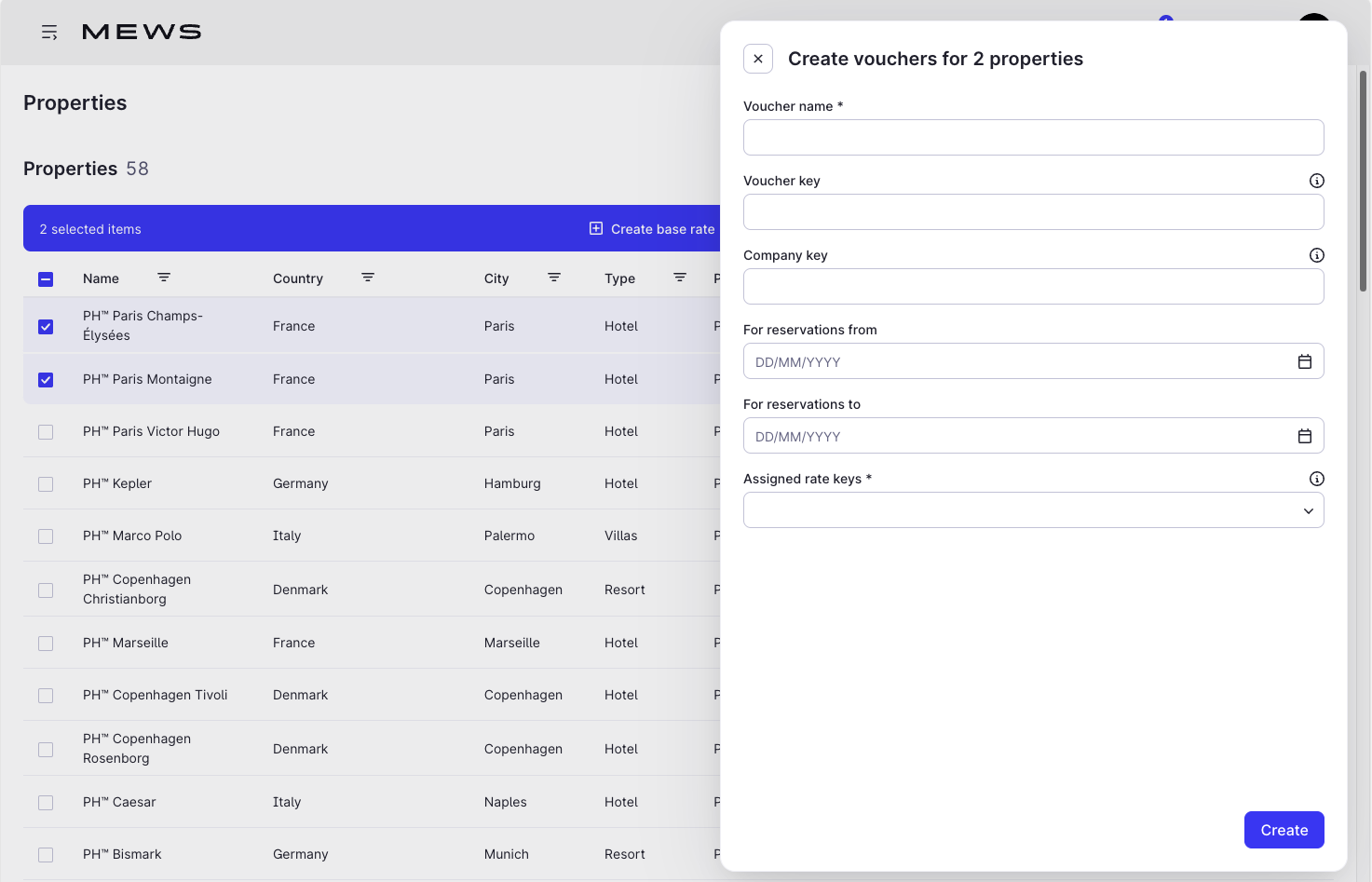Image resolution: width=1372 pixels, height=882 pixels.
Task: Click the Create base rate plus icon
Action: click(x=596, y=228)
